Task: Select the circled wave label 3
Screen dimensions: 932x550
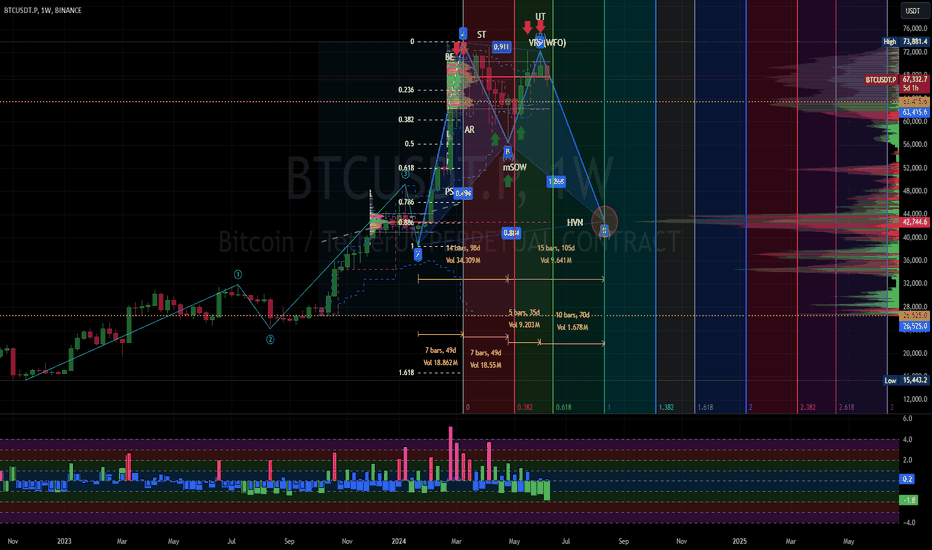Action: (x=405, y=174)
